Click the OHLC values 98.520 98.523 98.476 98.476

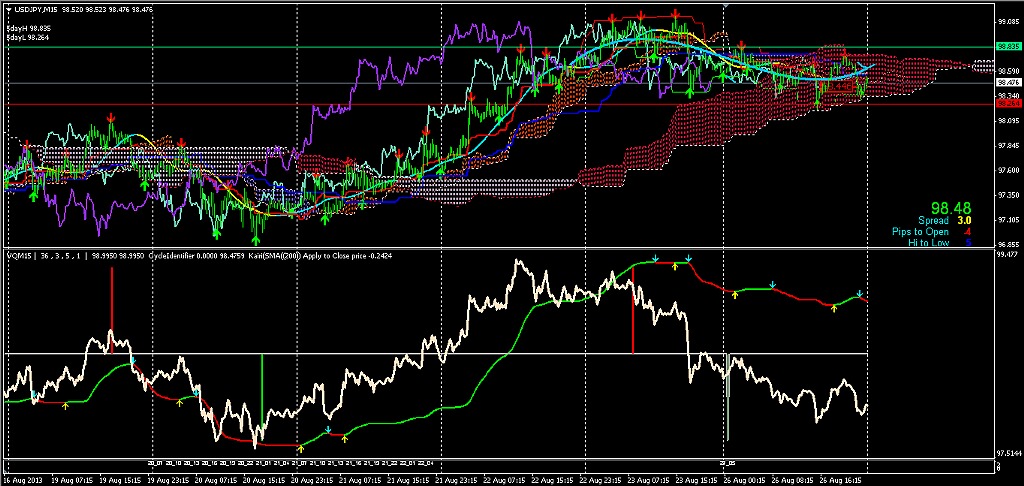(x=106, y=9)
